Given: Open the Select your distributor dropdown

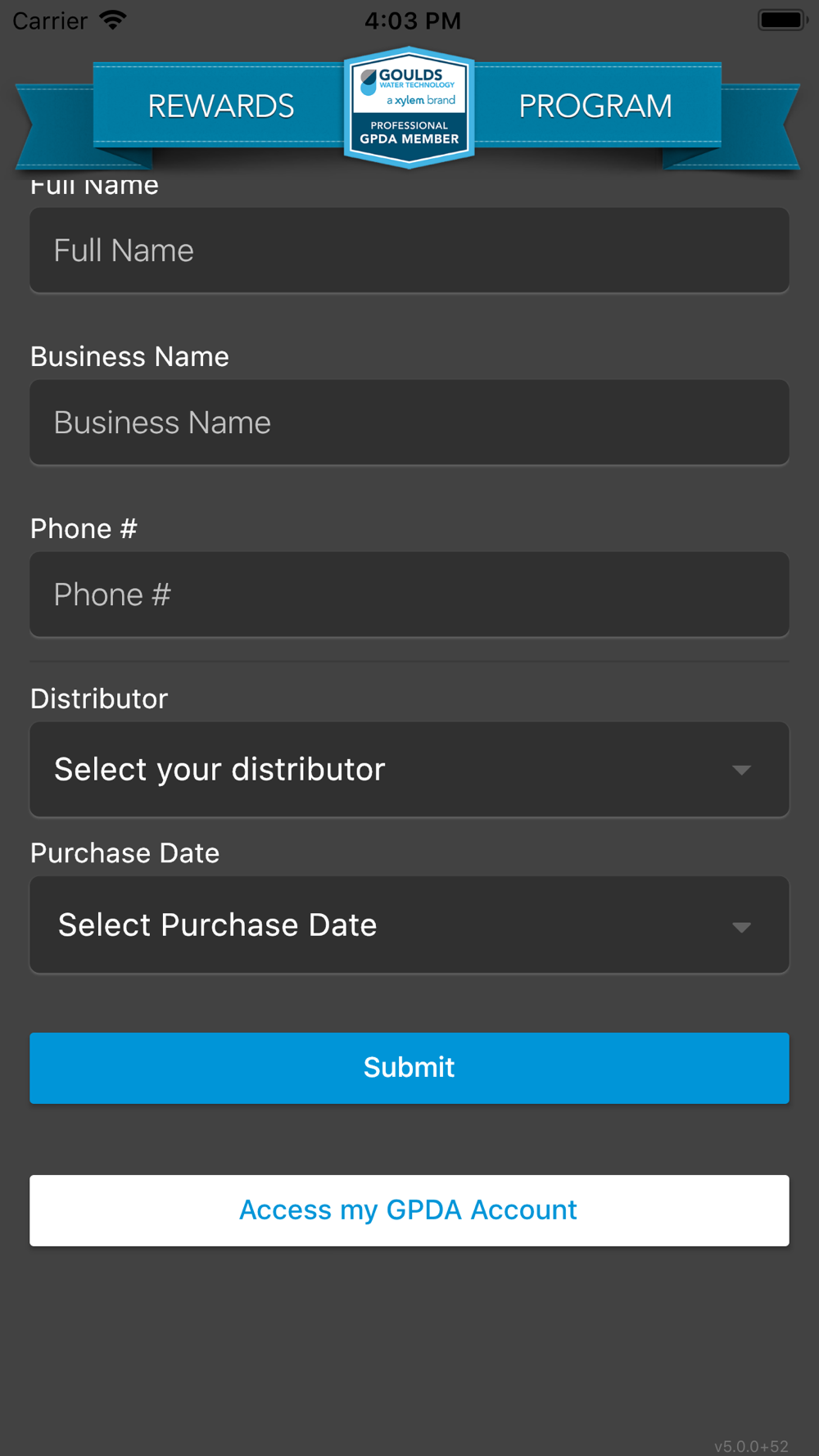Looking at the screenshot, I should tap(409, 770).
